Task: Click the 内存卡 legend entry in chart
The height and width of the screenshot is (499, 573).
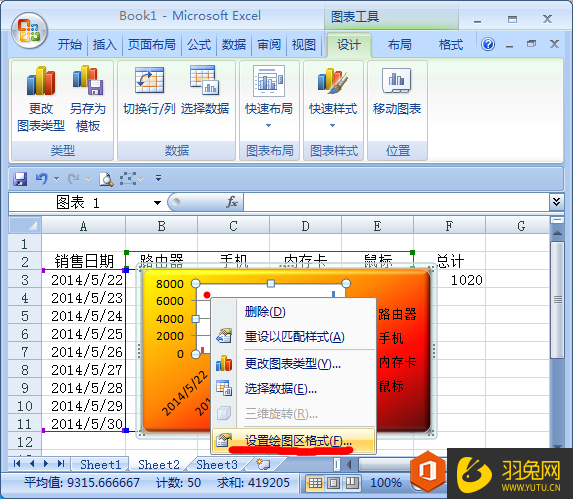Action: pyautogui.click(x=397, y=362)
